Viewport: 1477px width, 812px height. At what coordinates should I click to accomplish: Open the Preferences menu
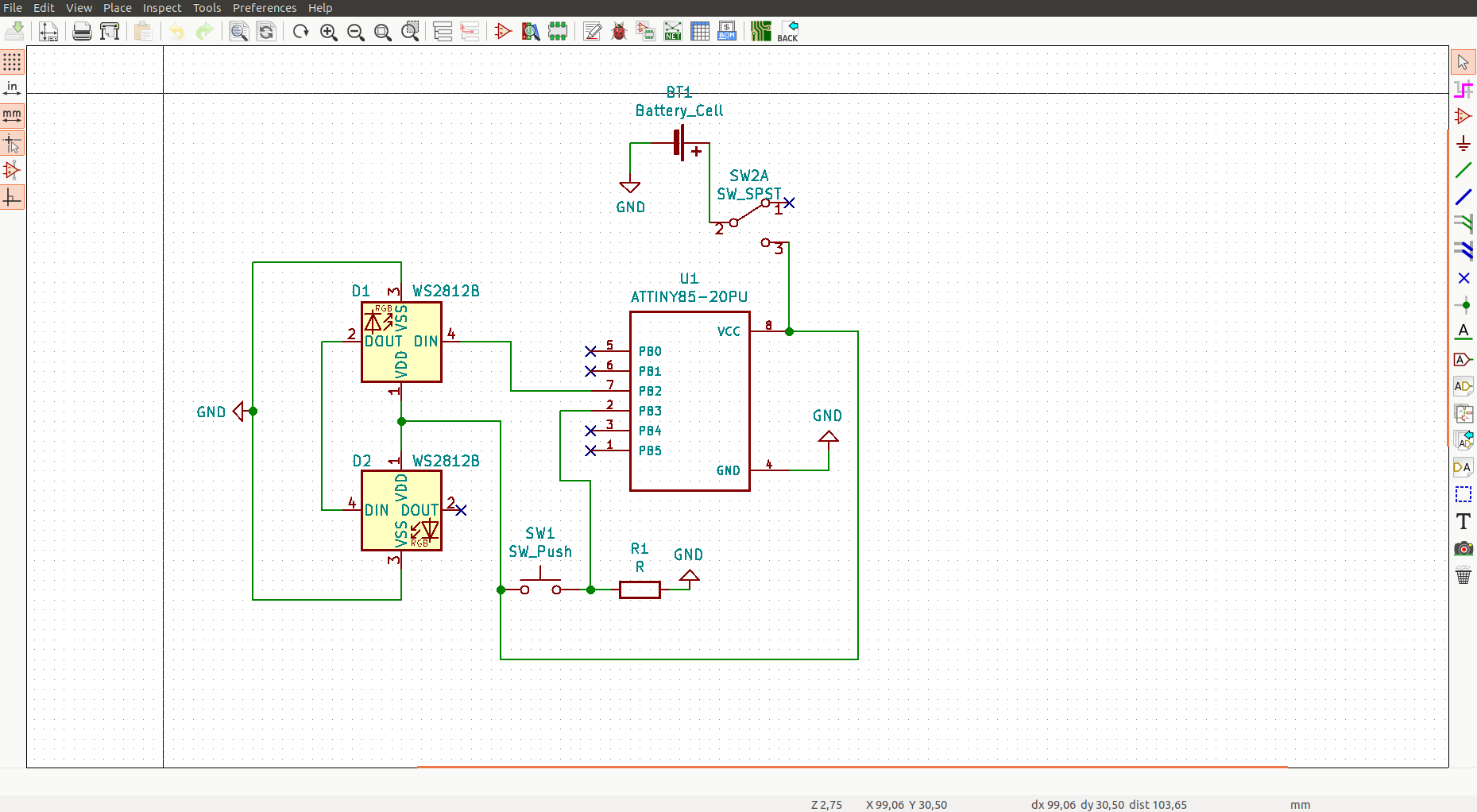[265, 8]
